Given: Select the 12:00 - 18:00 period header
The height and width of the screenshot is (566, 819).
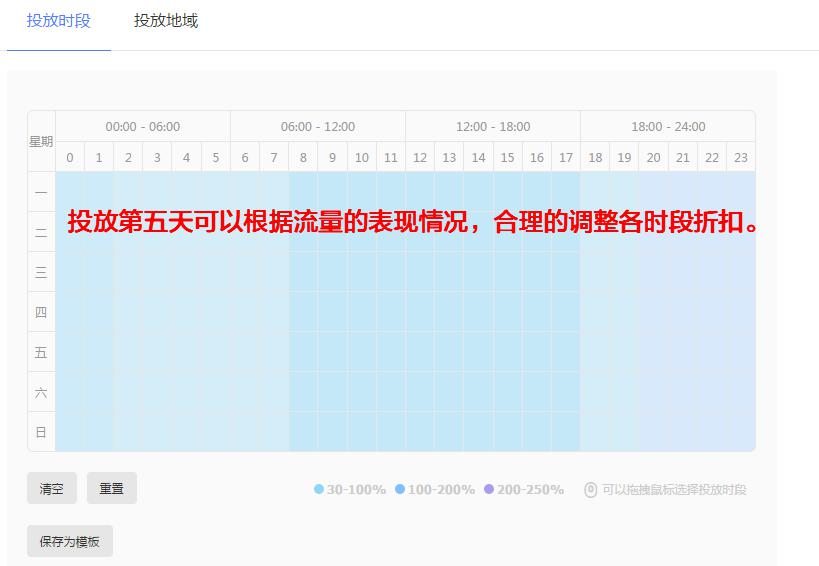Looking at the screenshot, I should [x=493, y=126].
